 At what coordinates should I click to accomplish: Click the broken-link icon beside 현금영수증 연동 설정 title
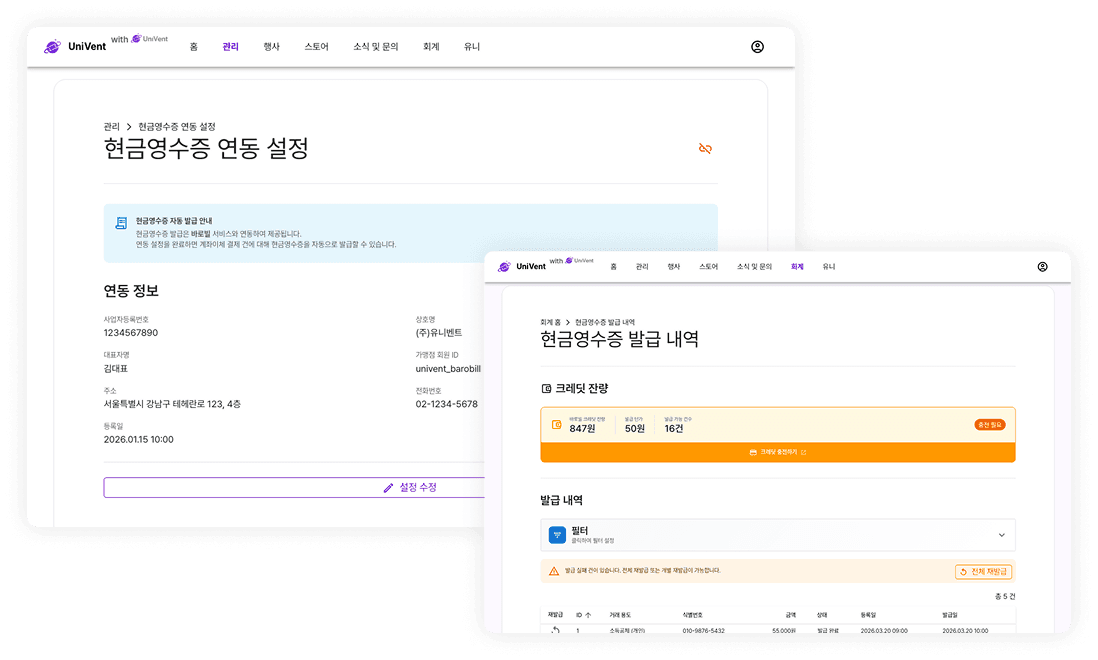706,147
